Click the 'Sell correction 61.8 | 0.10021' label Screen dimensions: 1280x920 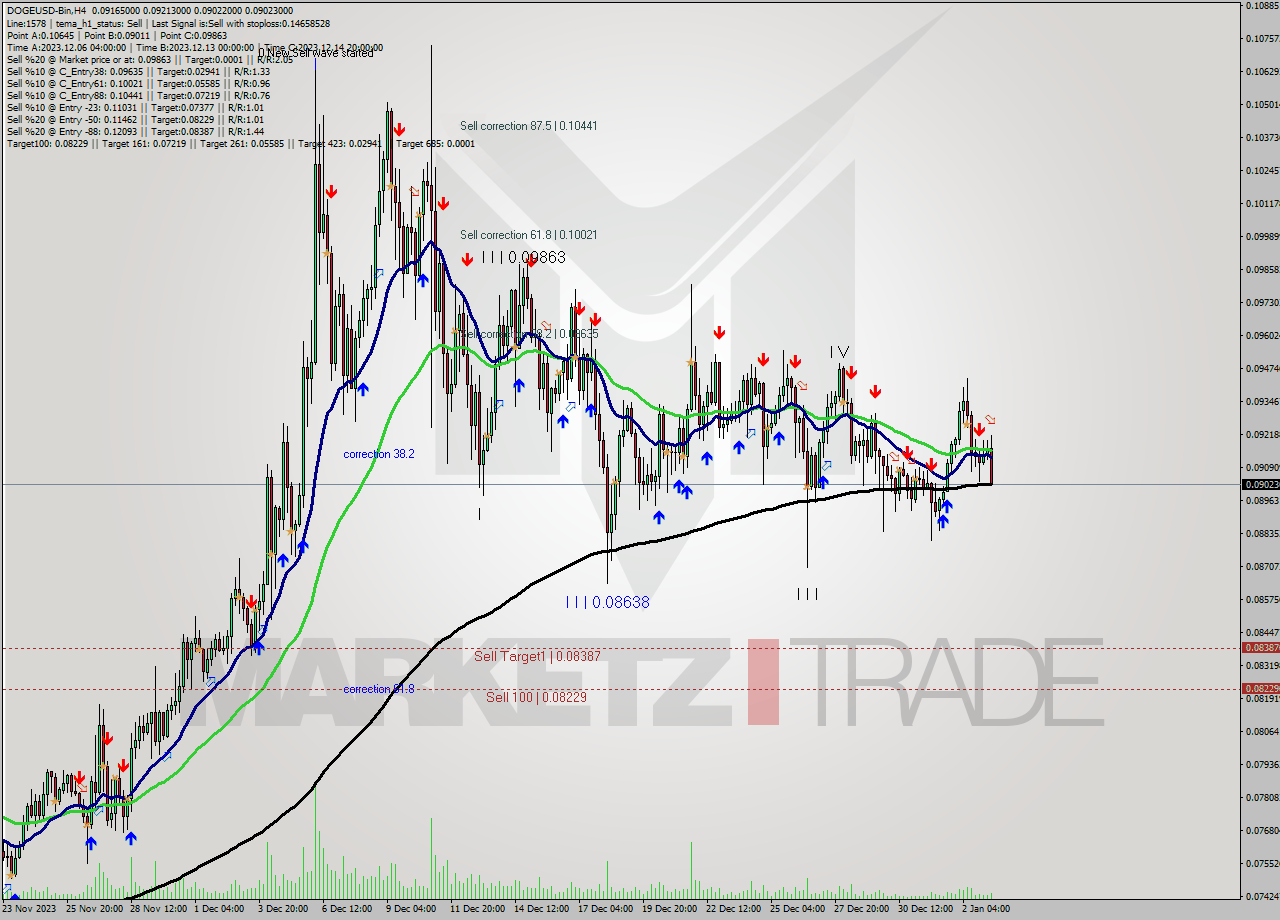[529, 234]
